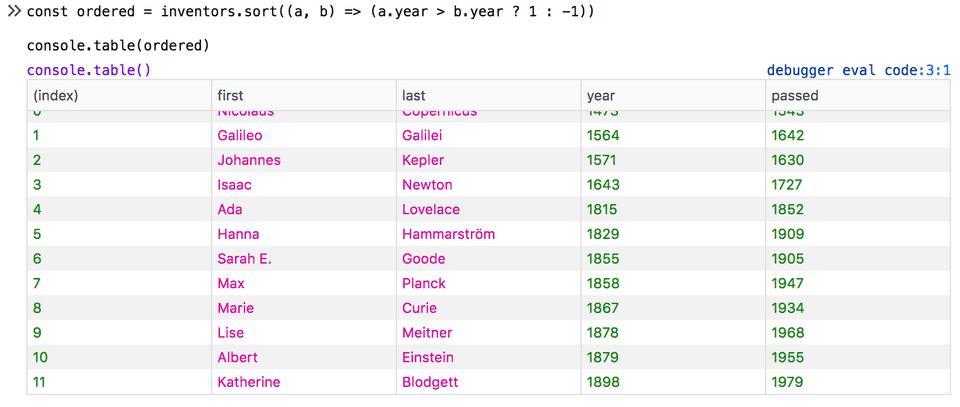Screen dimensions: 960x407
Task: Select the Blodgett last name cell
Action: click(x=431, y=382)
